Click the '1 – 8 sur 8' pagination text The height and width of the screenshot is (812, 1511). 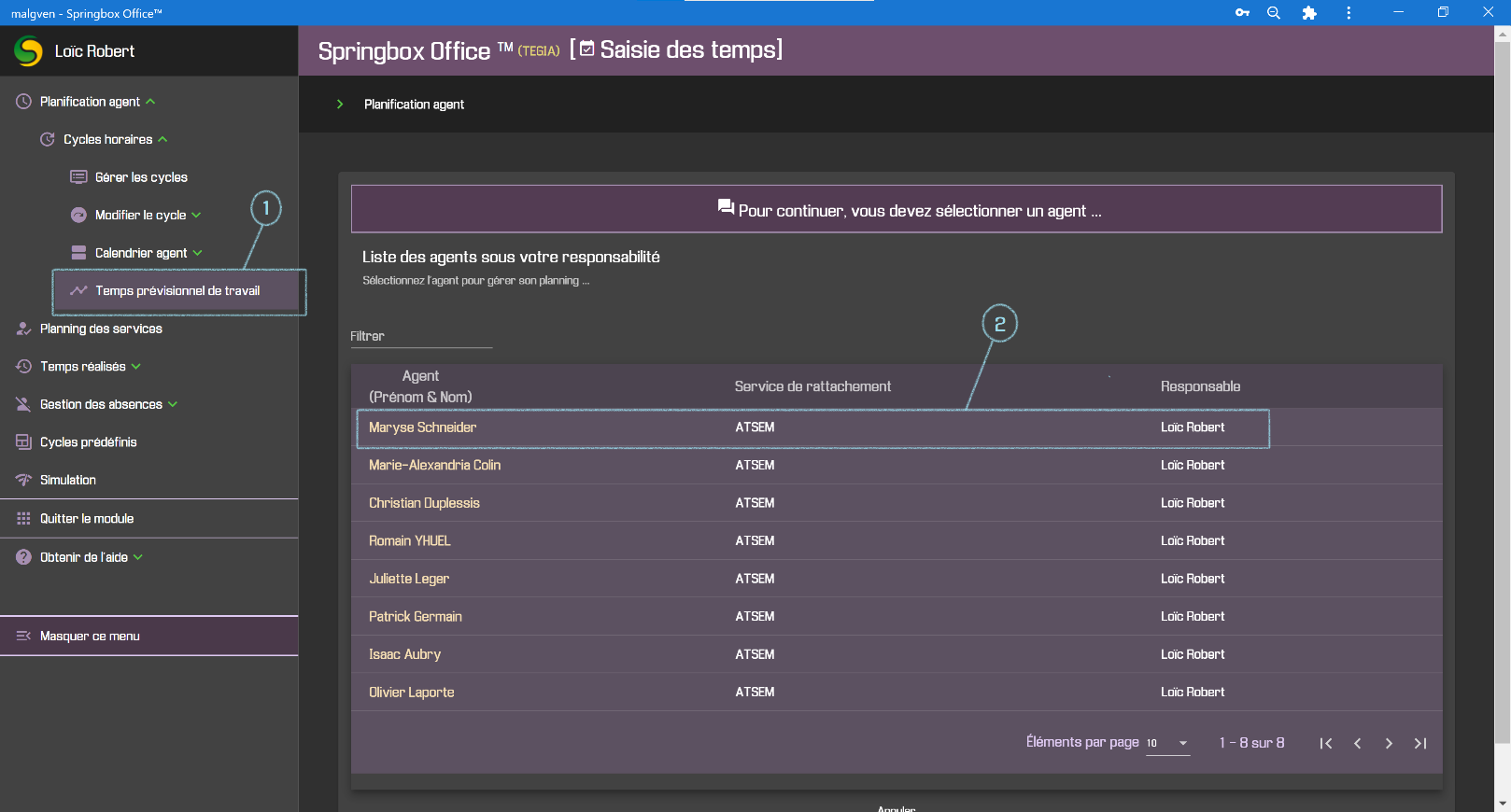tap(1251, 743)
